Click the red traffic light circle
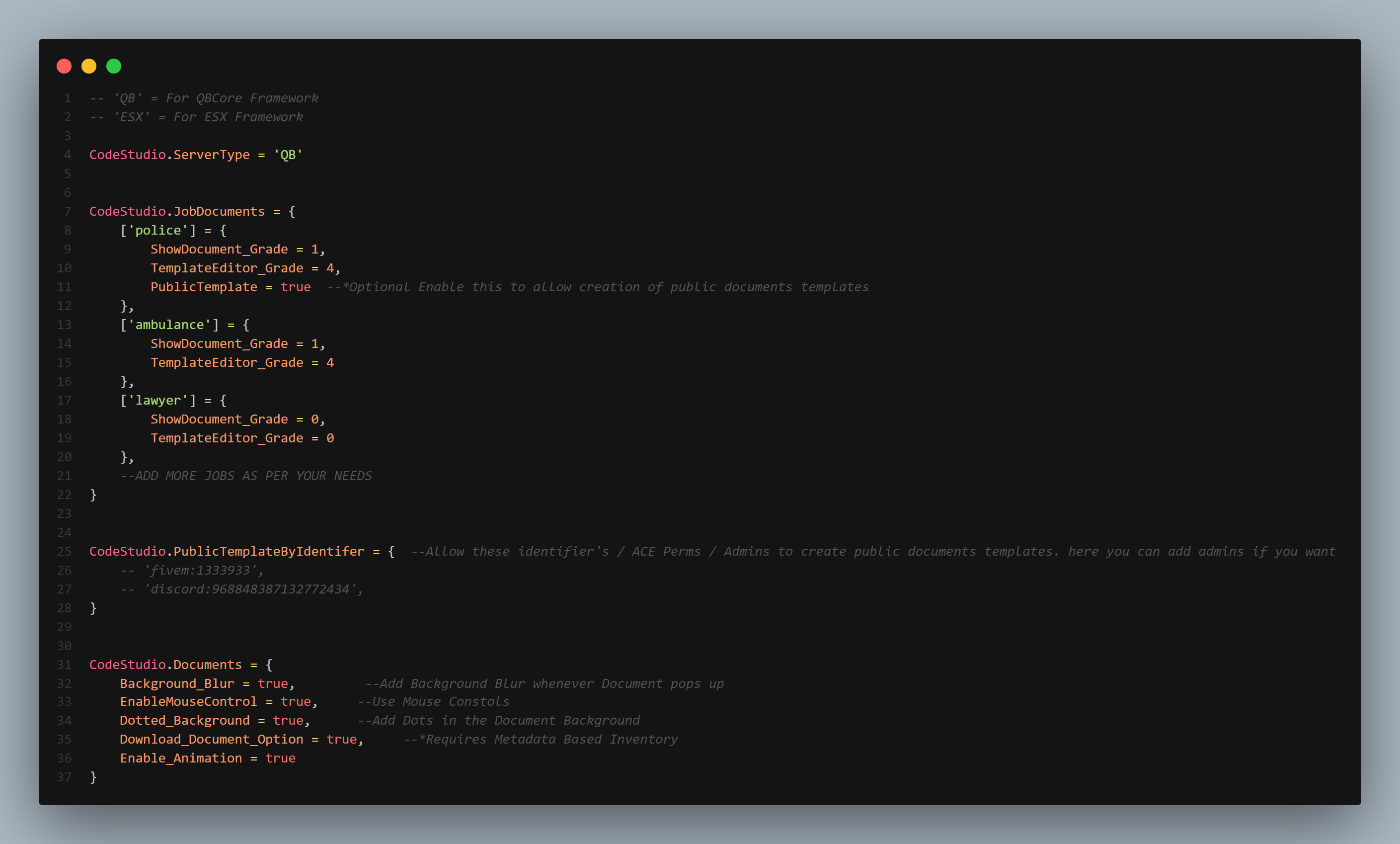This screenshot has height=844, width=1400. pyautogui.click(x=64, y=66)
